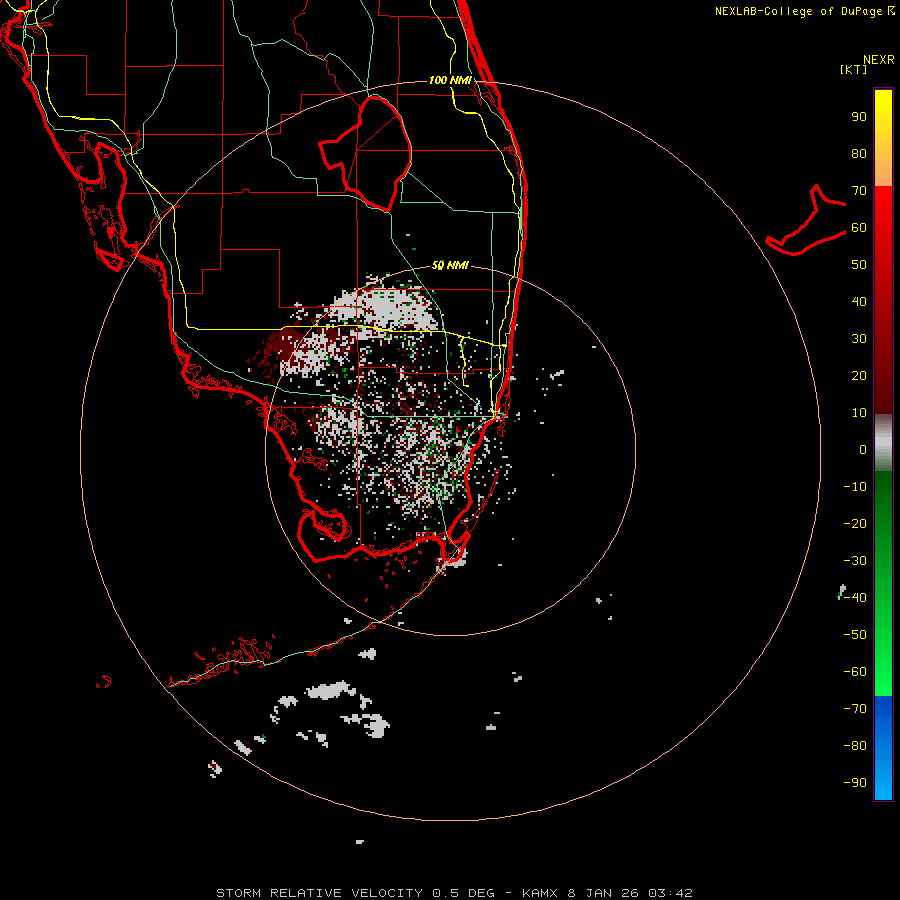900x900 pixels.
Task: Click the NEXLAB-College of DuPage credit text
Action: click(x=804, y=11)
